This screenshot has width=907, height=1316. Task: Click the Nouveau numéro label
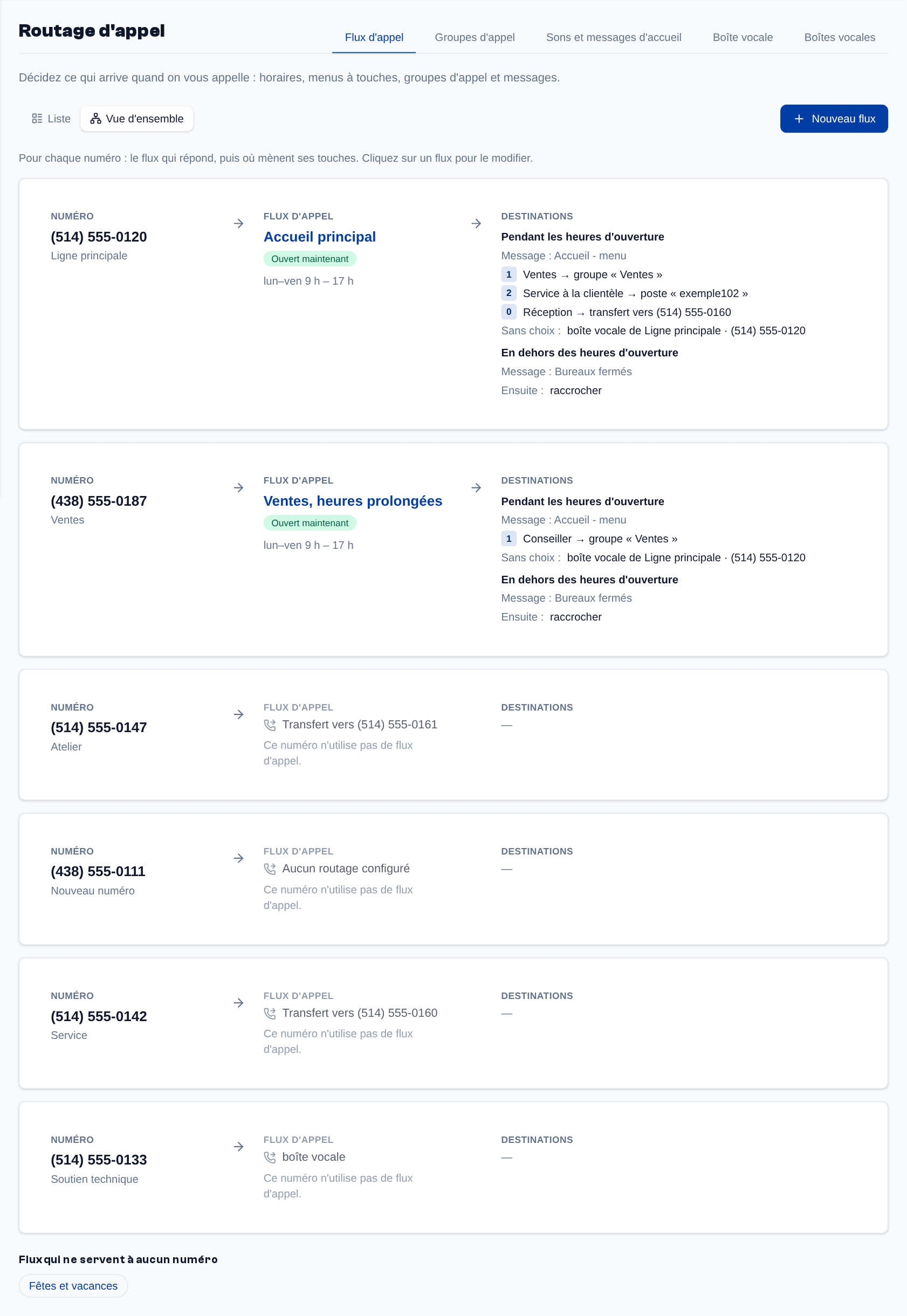pyautogui.click(x=93, y=891)
